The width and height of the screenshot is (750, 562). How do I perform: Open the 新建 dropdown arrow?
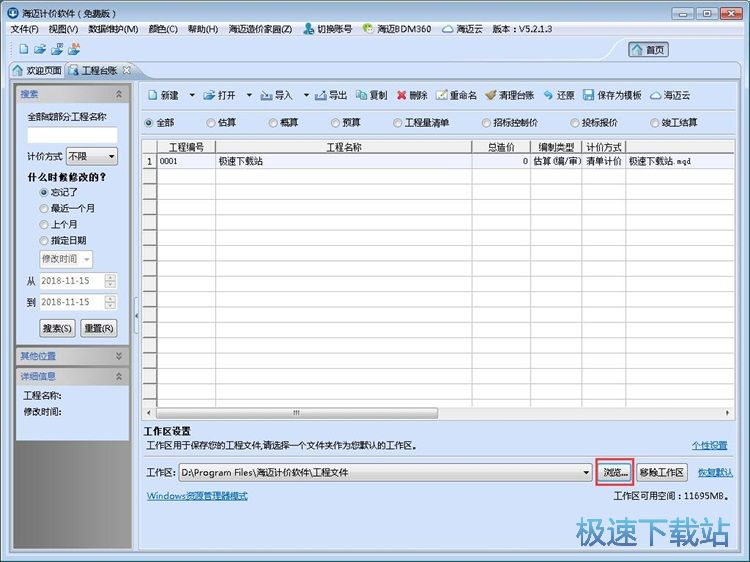(192, 95)
